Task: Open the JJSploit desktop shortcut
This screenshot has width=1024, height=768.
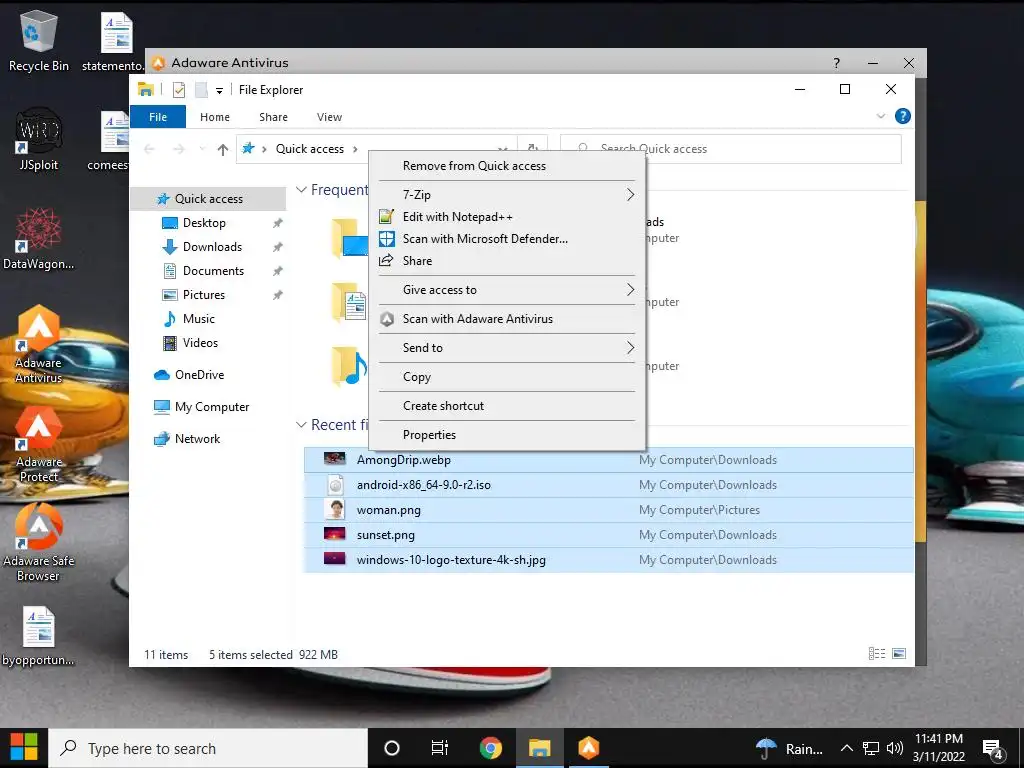Action: click(x=39, y=142)
